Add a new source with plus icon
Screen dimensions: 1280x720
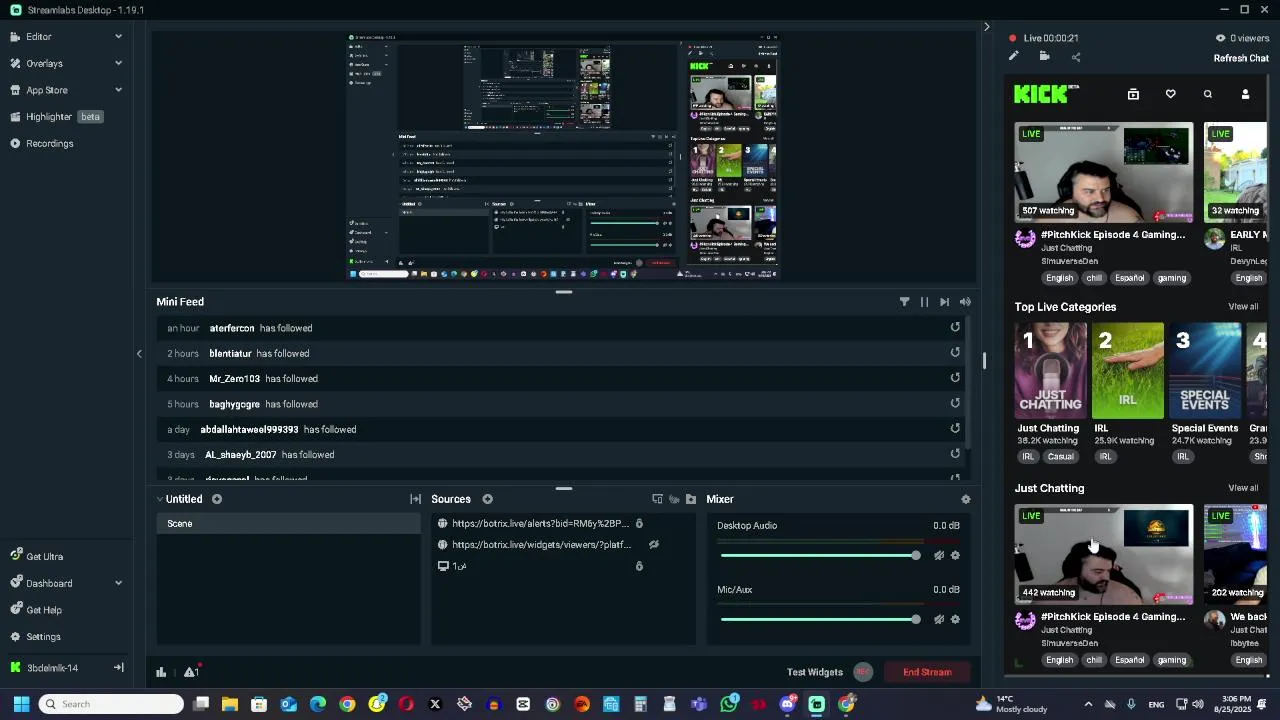(x=487, y=499)
